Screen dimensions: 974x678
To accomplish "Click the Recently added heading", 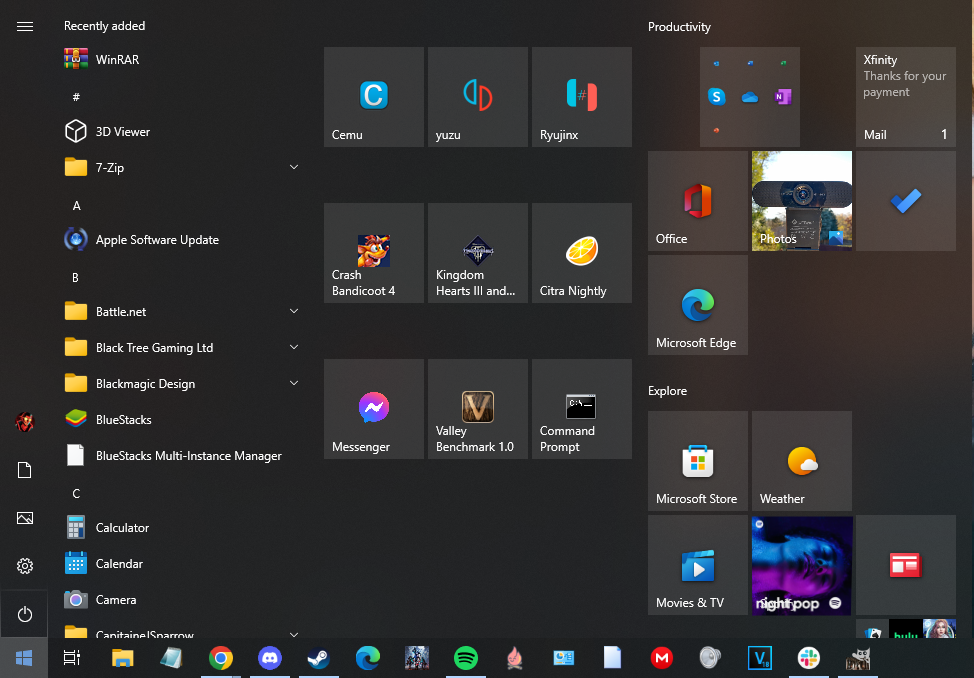I will click(x=104, y=26).
